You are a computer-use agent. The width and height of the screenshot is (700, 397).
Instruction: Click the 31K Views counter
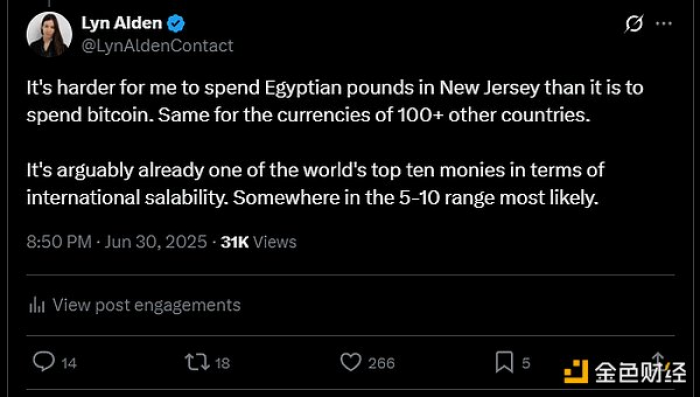click(x=258, y=242)
